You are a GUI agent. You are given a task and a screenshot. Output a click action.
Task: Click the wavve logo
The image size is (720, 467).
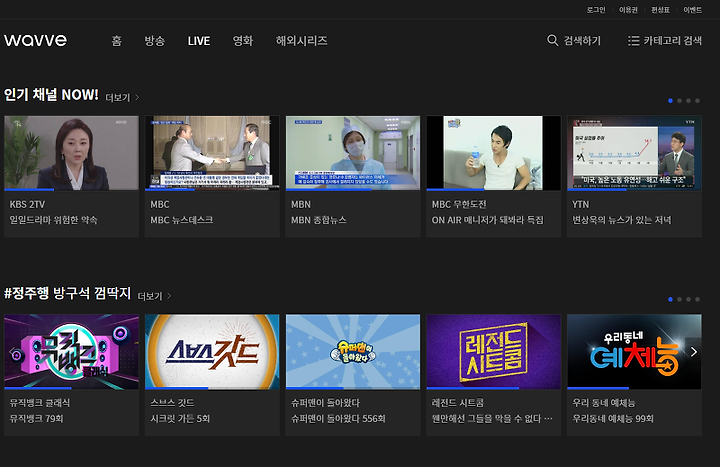(x=35, y=40)
